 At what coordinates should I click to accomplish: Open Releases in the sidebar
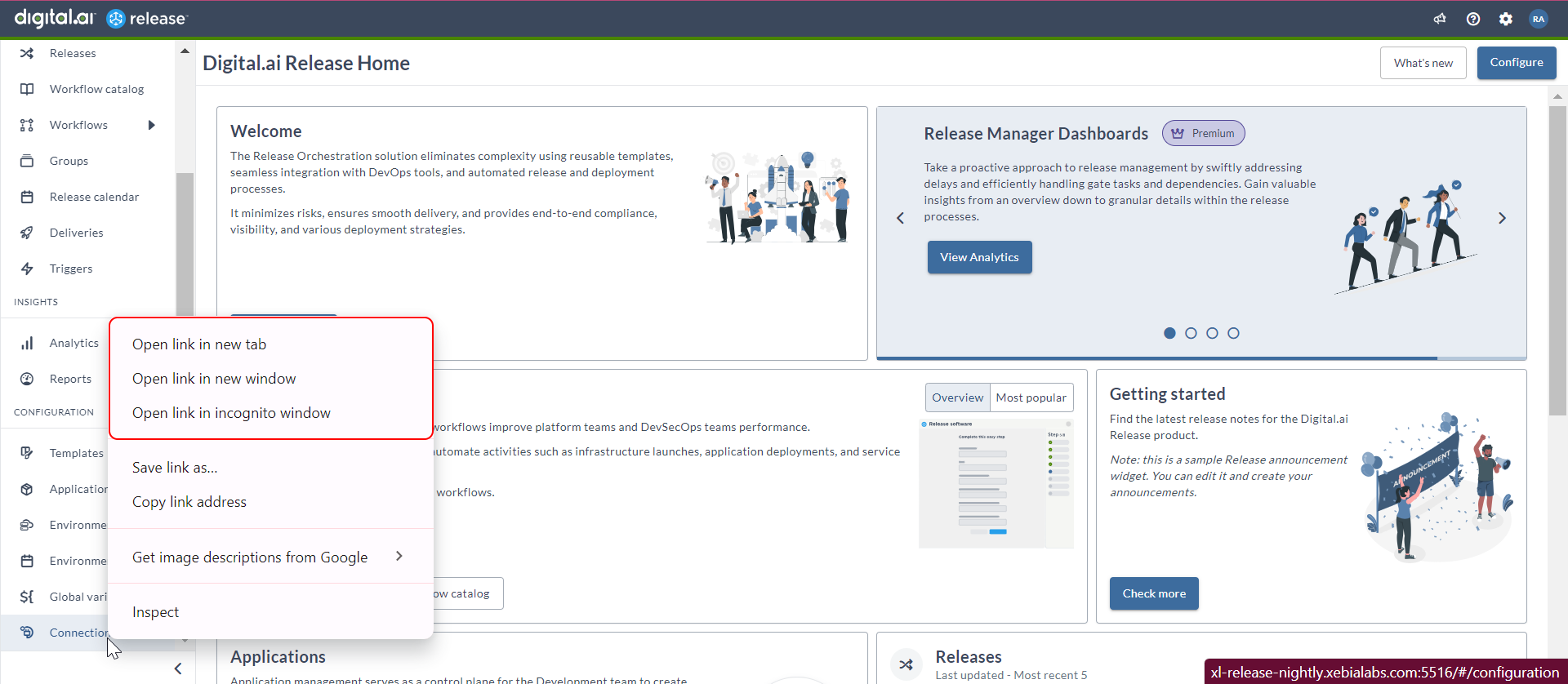[73, 53]
